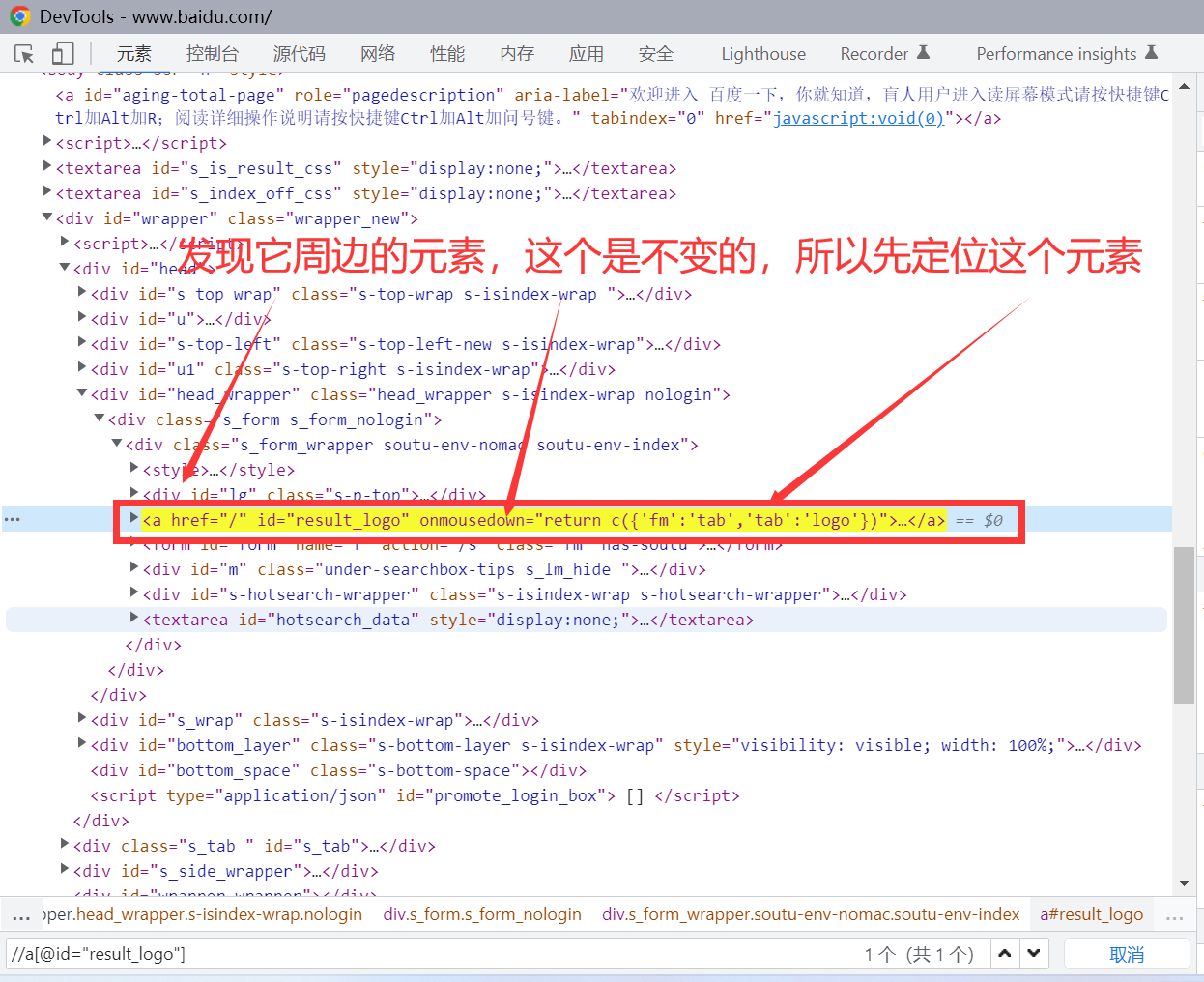Viewport: 1204px width, 982px height.
Task: Click the Recorder flask icon
Action: pyautogui.click(x=923, y=52)
